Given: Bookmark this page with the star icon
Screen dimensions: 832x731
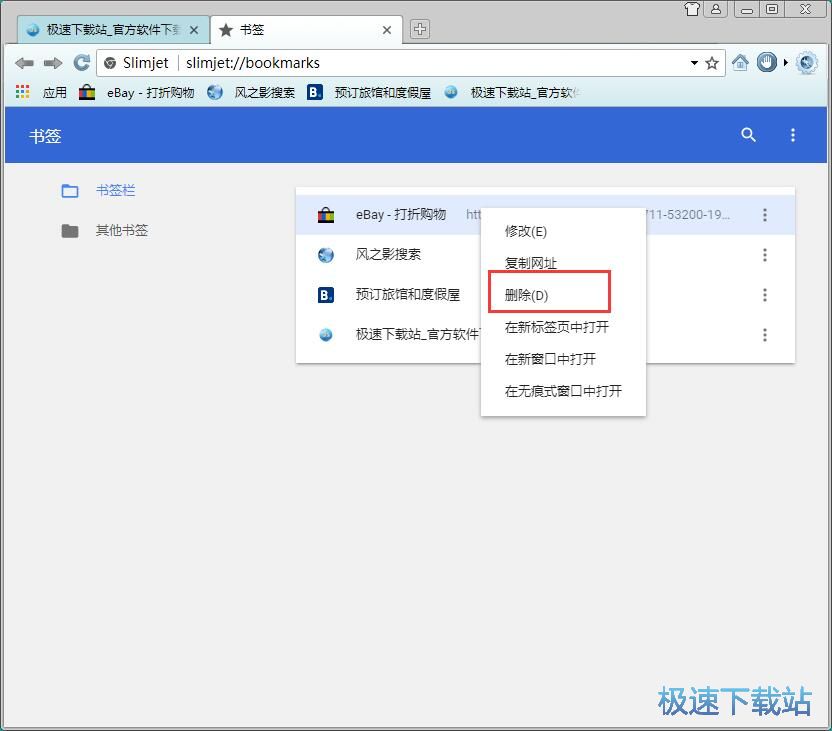Looking at the screenshot, I should point(712,64).
